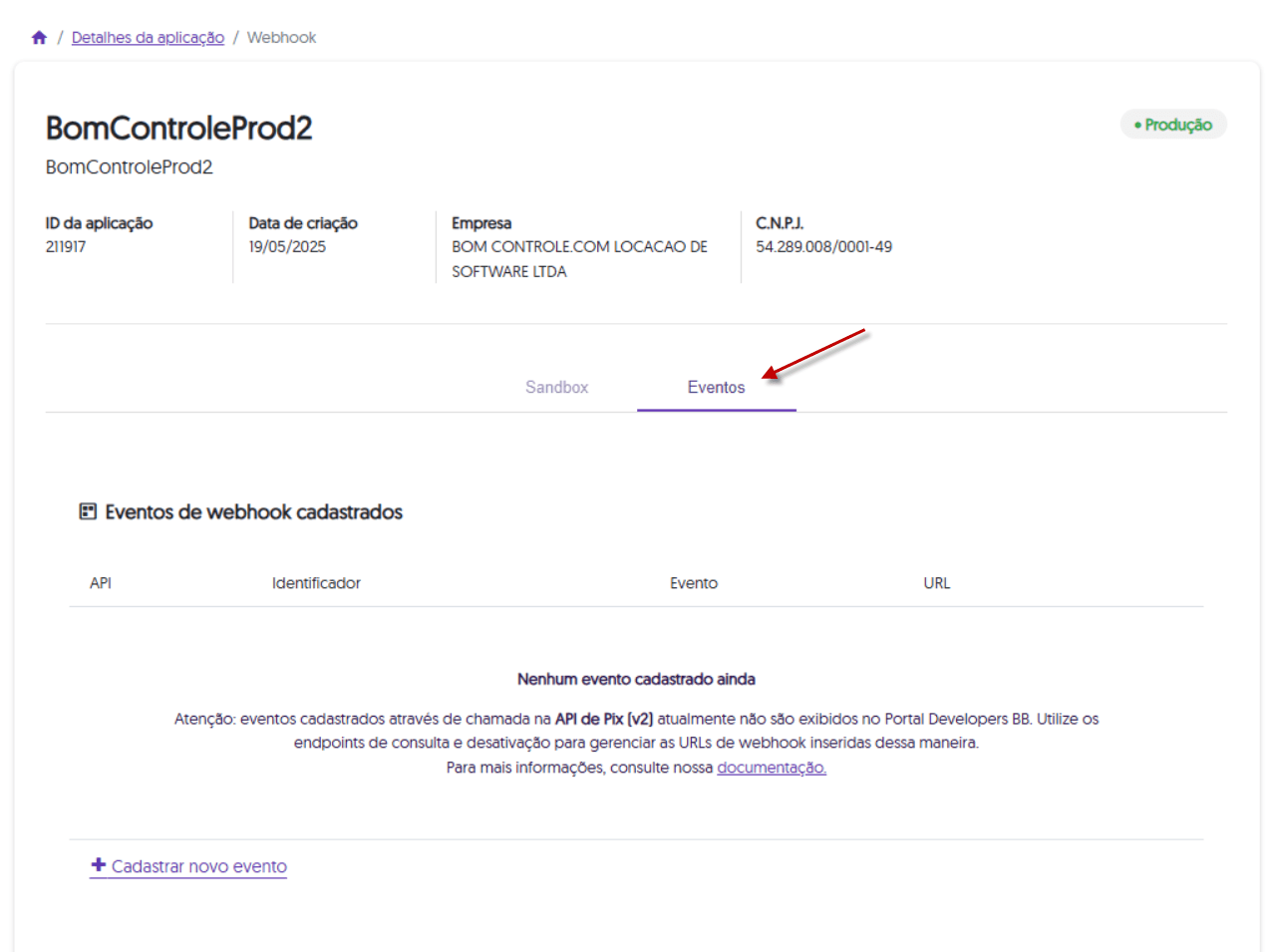
Task: Click the plus icon before Cadastrar novo evento
Action: (x=98, y=865)
